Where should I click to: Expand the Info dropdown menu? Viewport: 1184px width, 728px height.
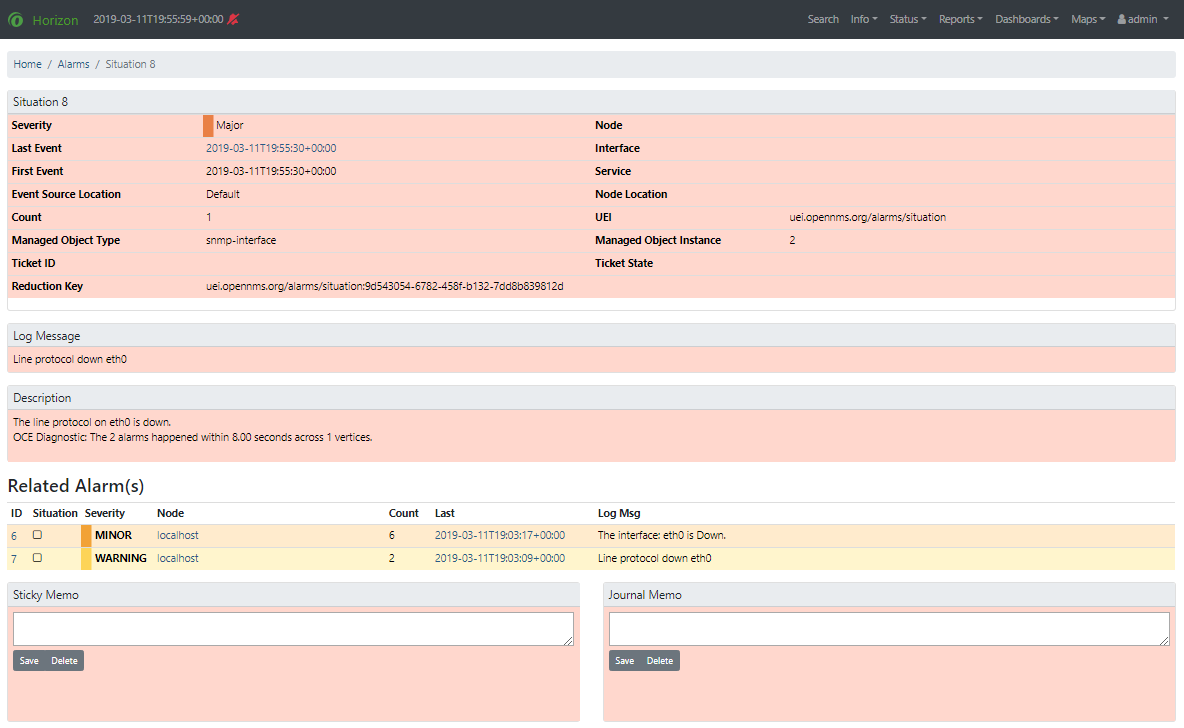(863, 19)
